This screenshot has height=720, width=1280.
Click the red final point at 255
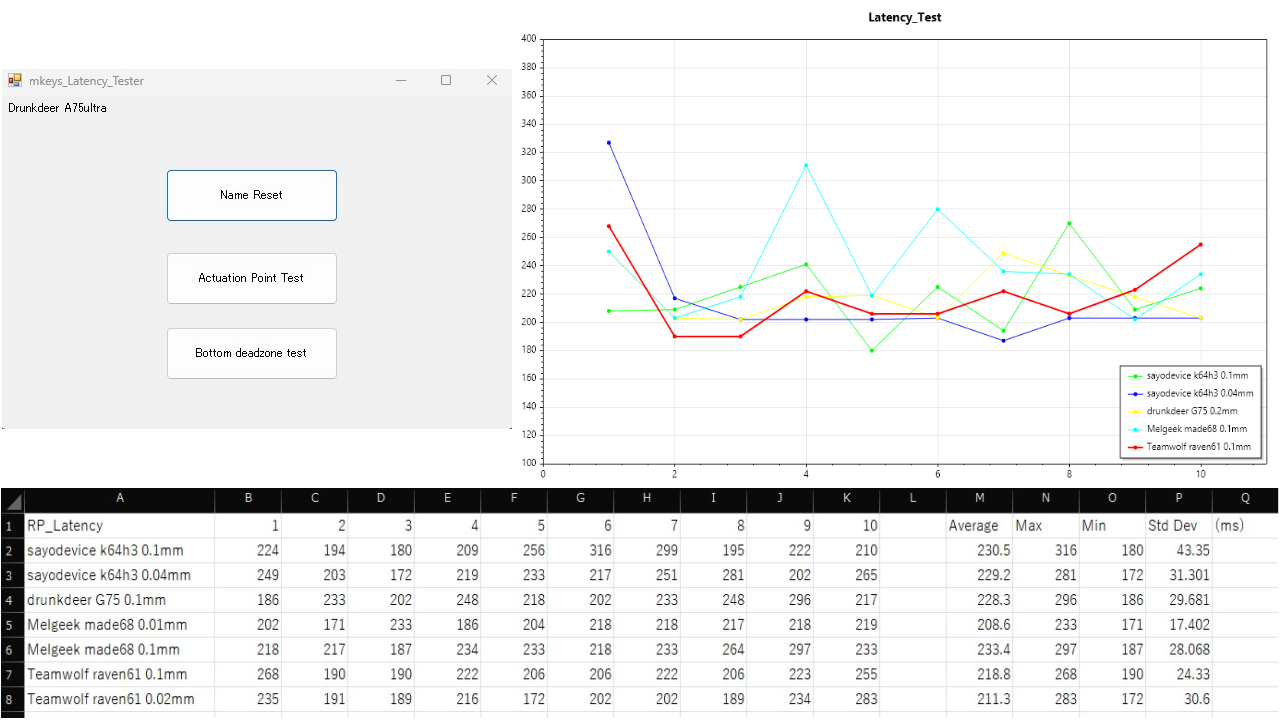(1200, 244)
